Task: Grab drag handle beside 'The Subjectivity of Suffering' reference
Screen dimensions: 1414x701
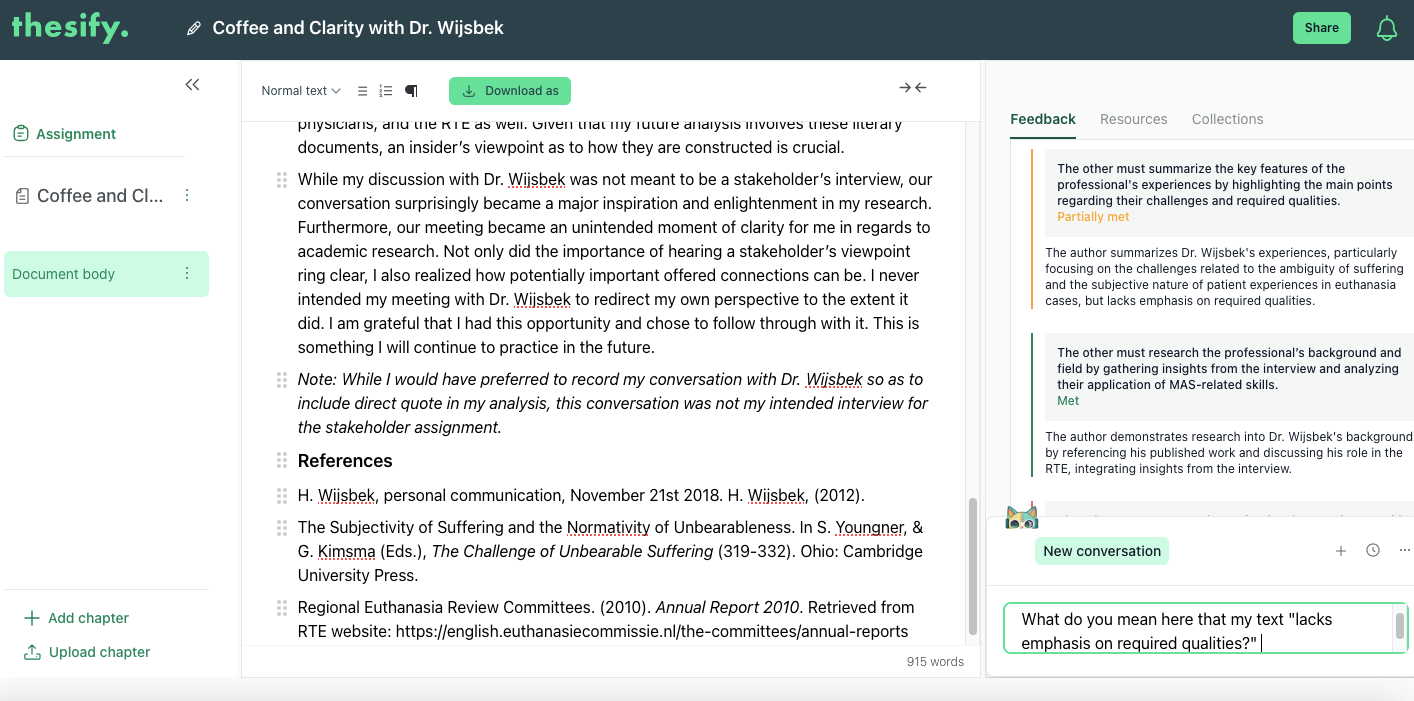Action: (x=282, y=528)
